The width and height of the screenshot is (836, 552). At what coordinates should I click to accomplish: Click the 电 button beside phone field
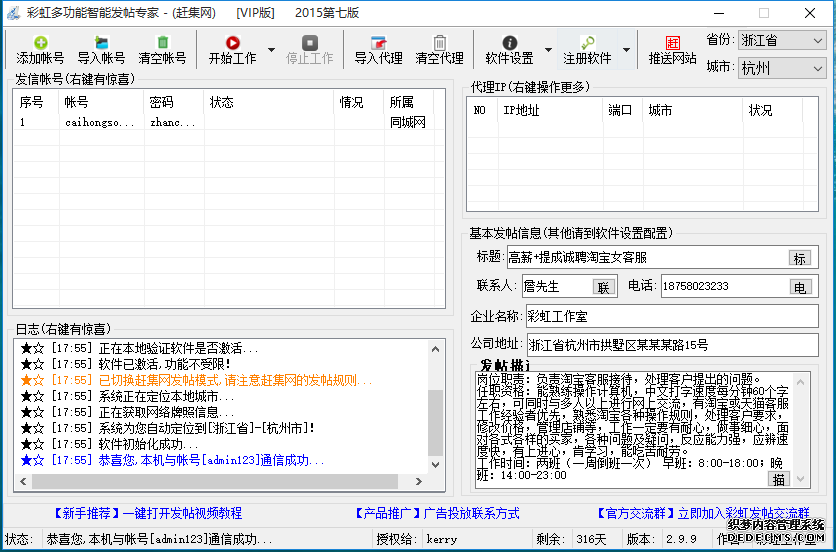(800, 287)
